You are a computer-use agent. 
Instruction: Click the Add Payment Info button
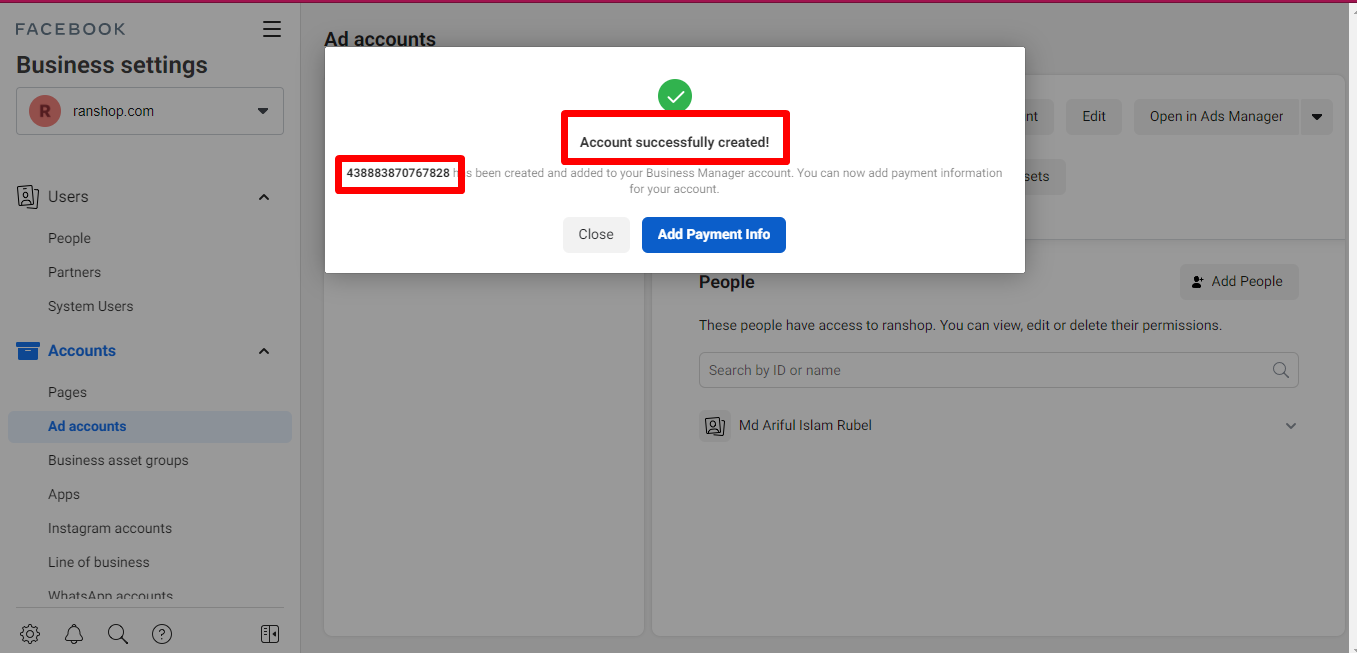pyautogui.click(x=714, y=234)
